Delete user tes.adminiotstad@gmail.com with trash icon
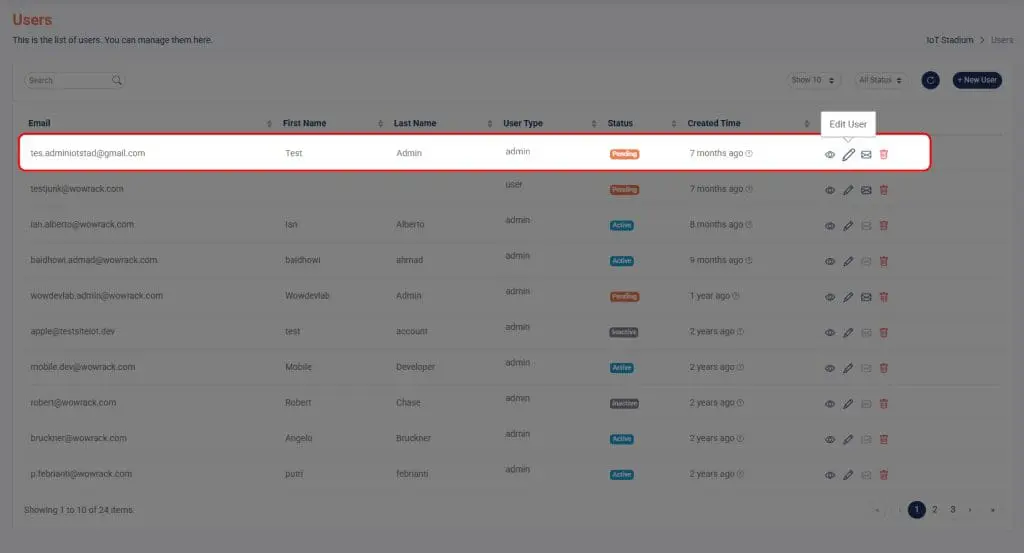This screenshot has height=553, width=1024. (x=884, y=154)
